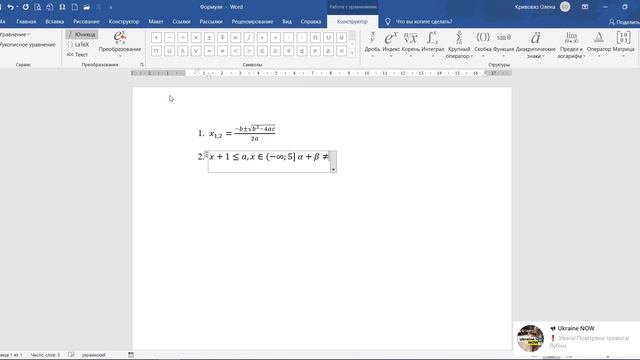Open the Преобразования group dialog launcher
The width and height of the screenshot is (640, 360).
[x=142, y=65]
